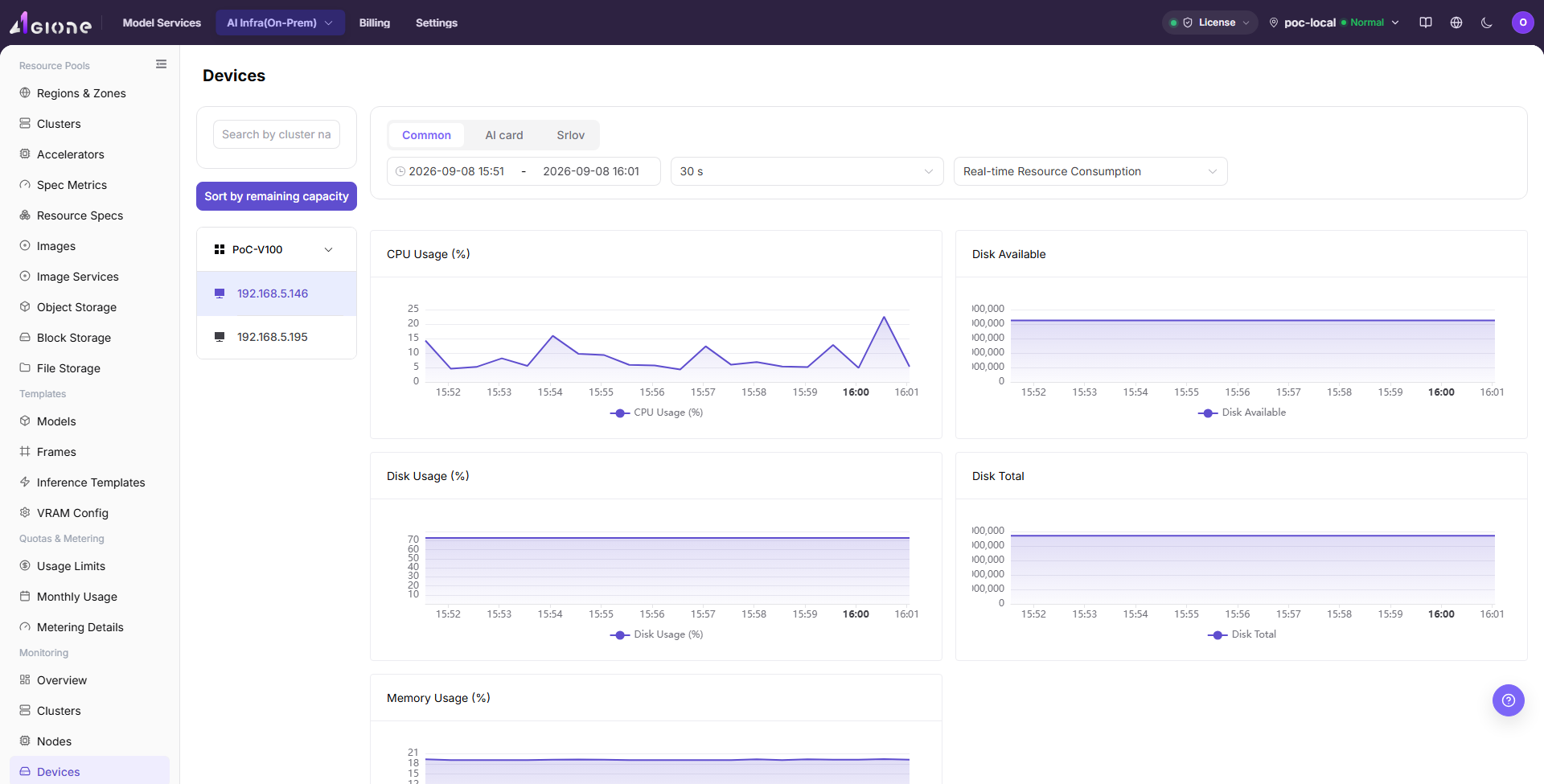
Task: Click the start date 2026-09-08 15:51
Action: point(457,171)
